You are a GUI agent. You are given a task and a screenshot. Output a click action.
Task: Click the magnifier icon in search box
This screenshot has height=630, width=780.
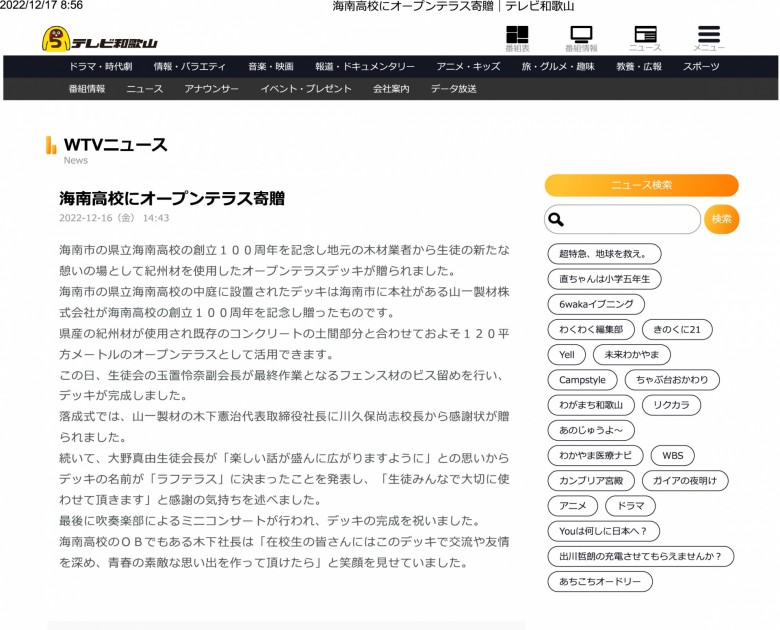pyautogui.click(x=556, y=219)
